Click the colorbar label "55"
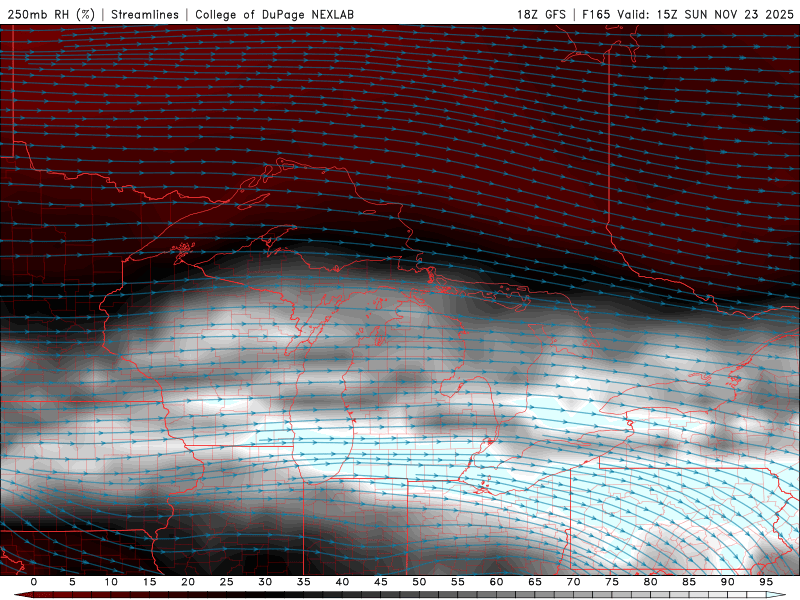Screen dimensions: 800x600 tap(458, 582)
